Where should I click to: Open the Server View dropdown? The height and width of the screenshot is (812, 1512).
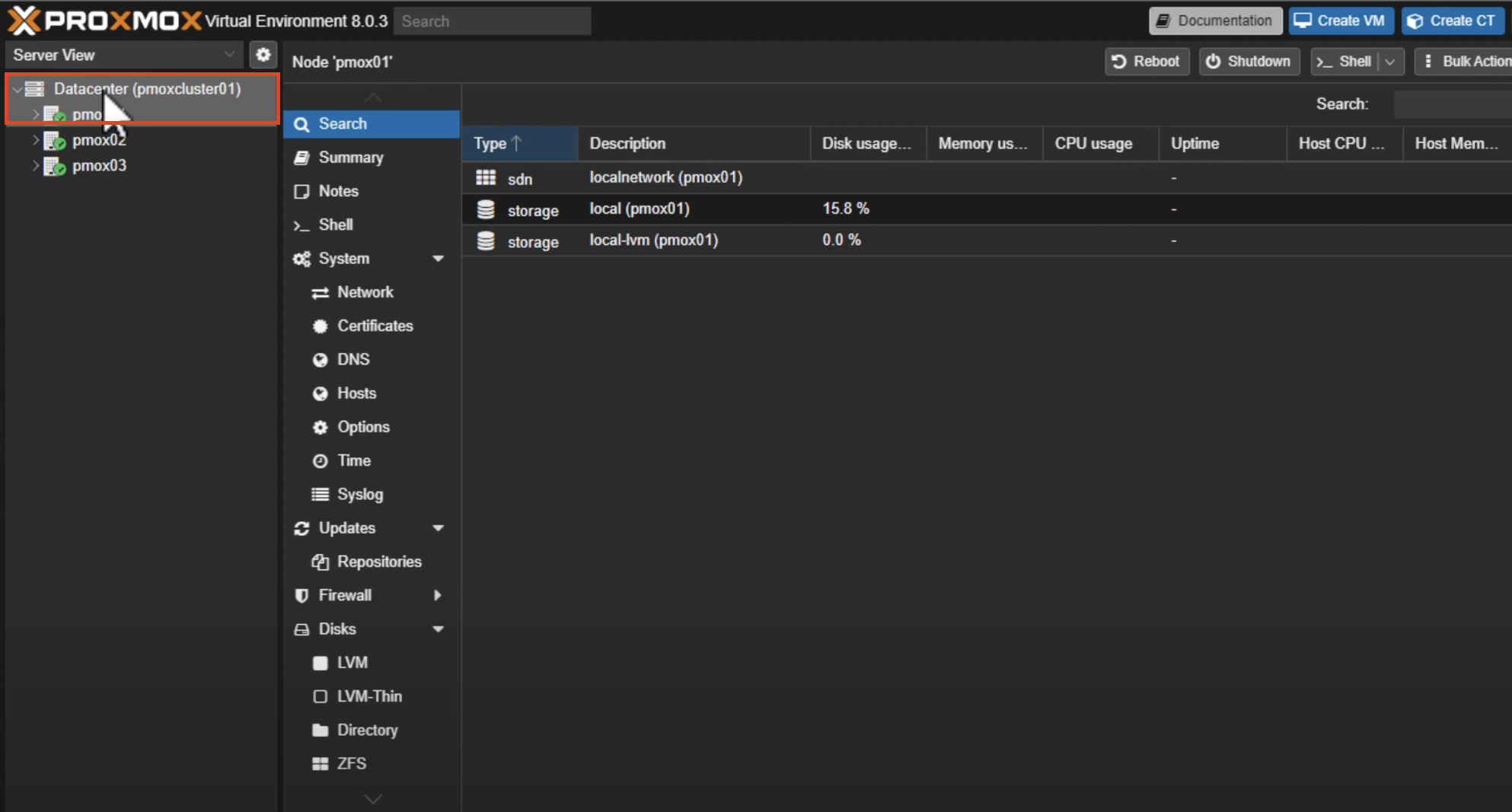pyautogui.click(x=230, y=54)
